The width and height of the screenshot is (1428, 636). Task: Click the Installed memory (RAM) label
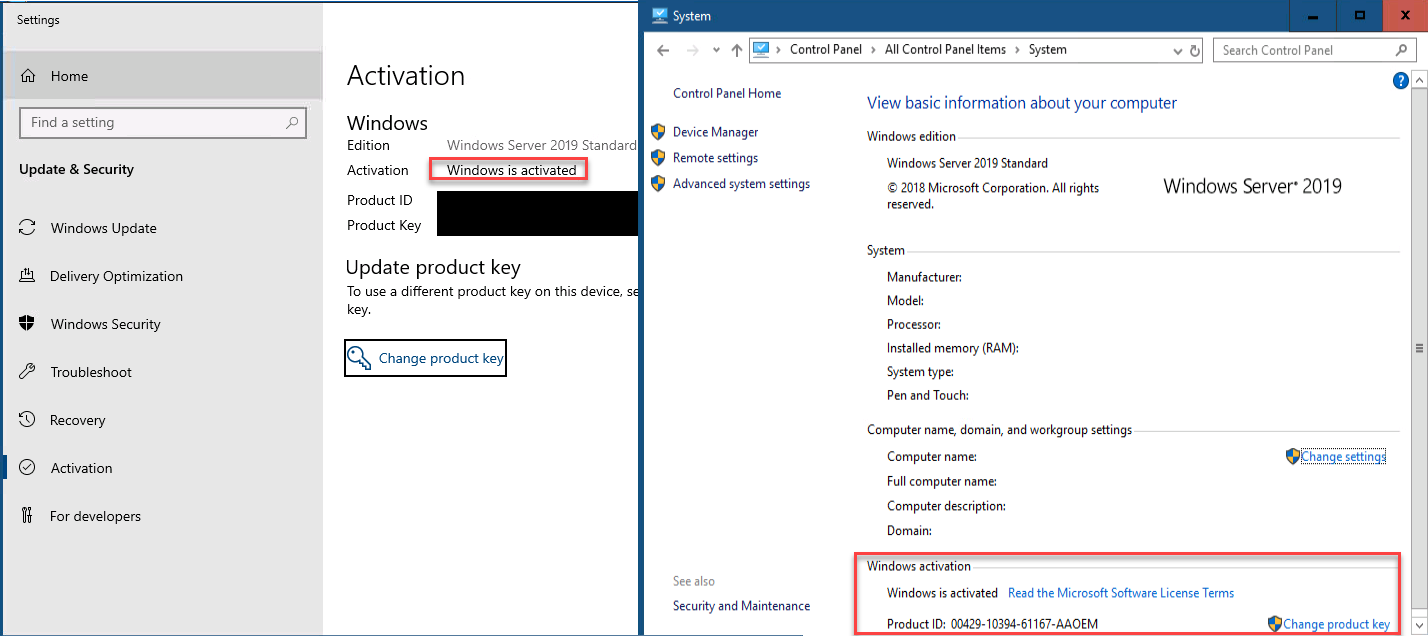tap(952, 348)
